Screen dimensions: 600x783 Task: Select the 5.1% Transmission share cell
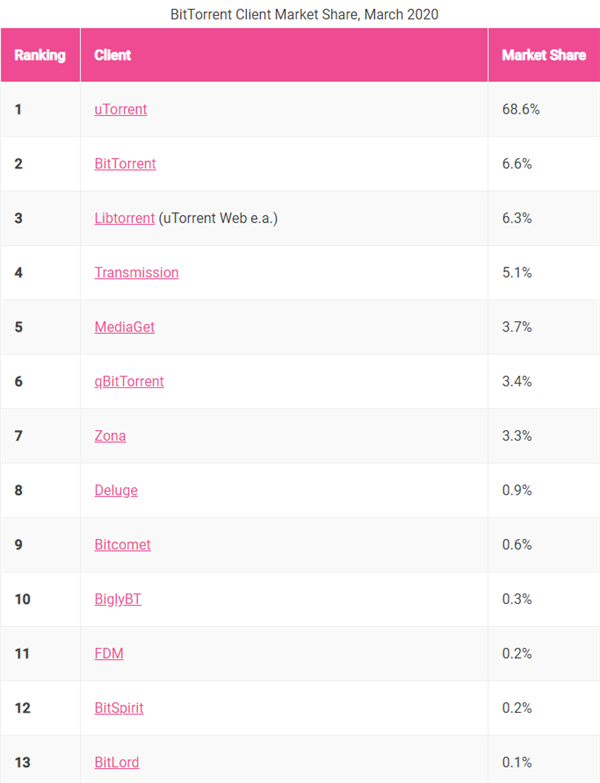(544, 273)
